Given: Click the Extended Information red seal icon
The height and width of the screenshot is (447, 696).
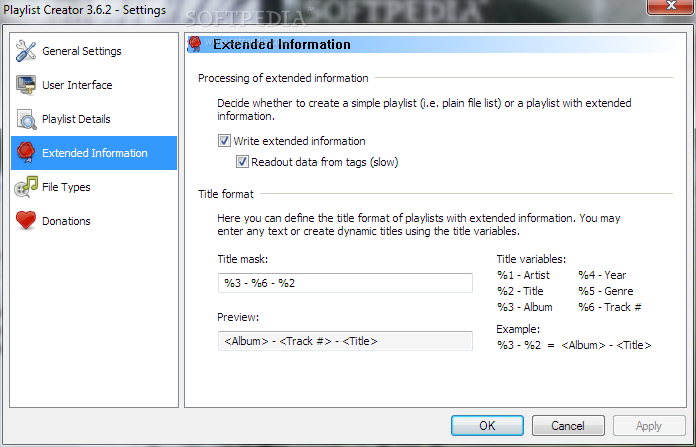Looking at the screenshot, I should pos(26,152).
